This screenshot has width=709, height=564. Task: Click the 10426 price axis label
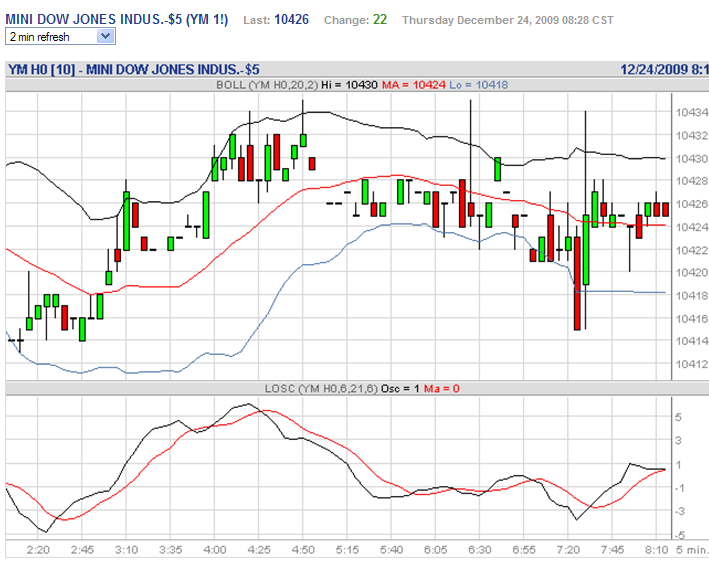click(x=692, y=204)
